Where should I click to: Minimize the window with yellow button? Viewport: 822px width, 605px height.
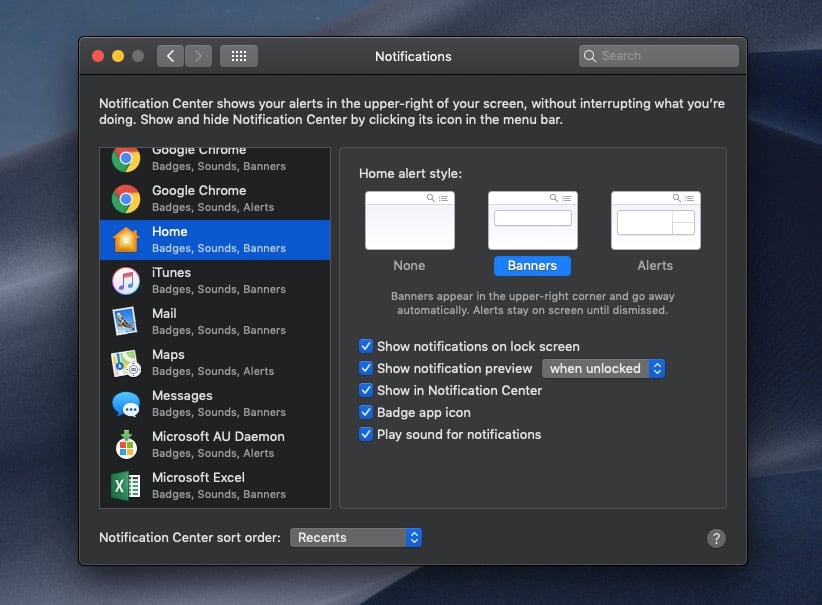pyautogui.click(x=118, y=56)
